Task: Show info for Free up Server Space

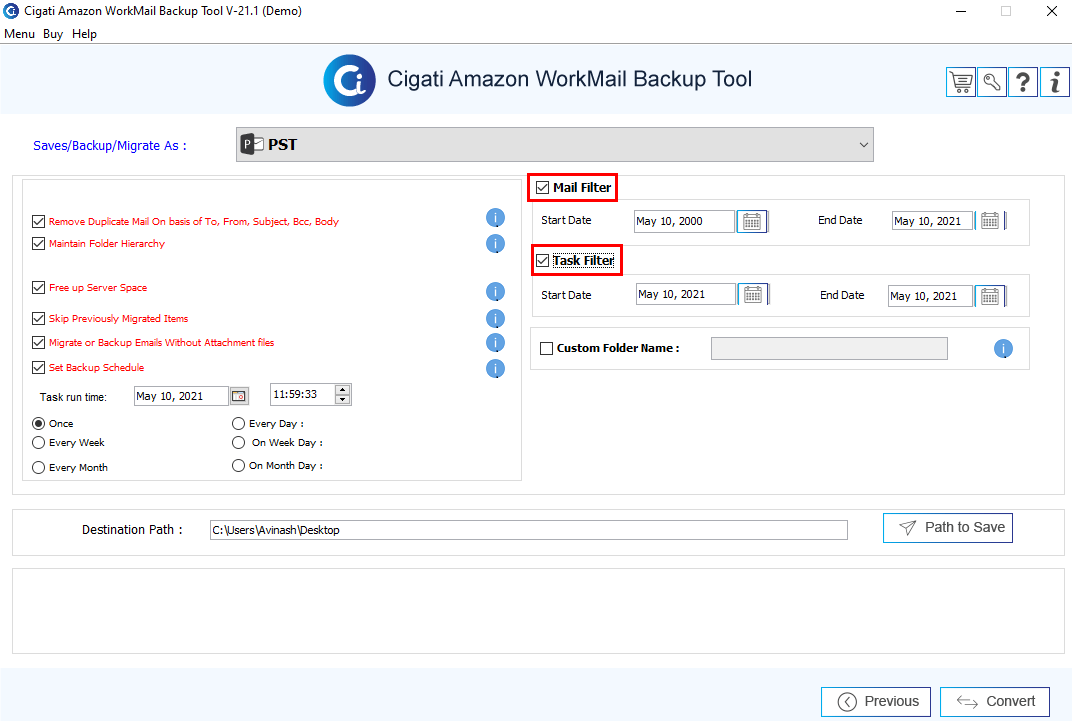Action: click(495, 292)
